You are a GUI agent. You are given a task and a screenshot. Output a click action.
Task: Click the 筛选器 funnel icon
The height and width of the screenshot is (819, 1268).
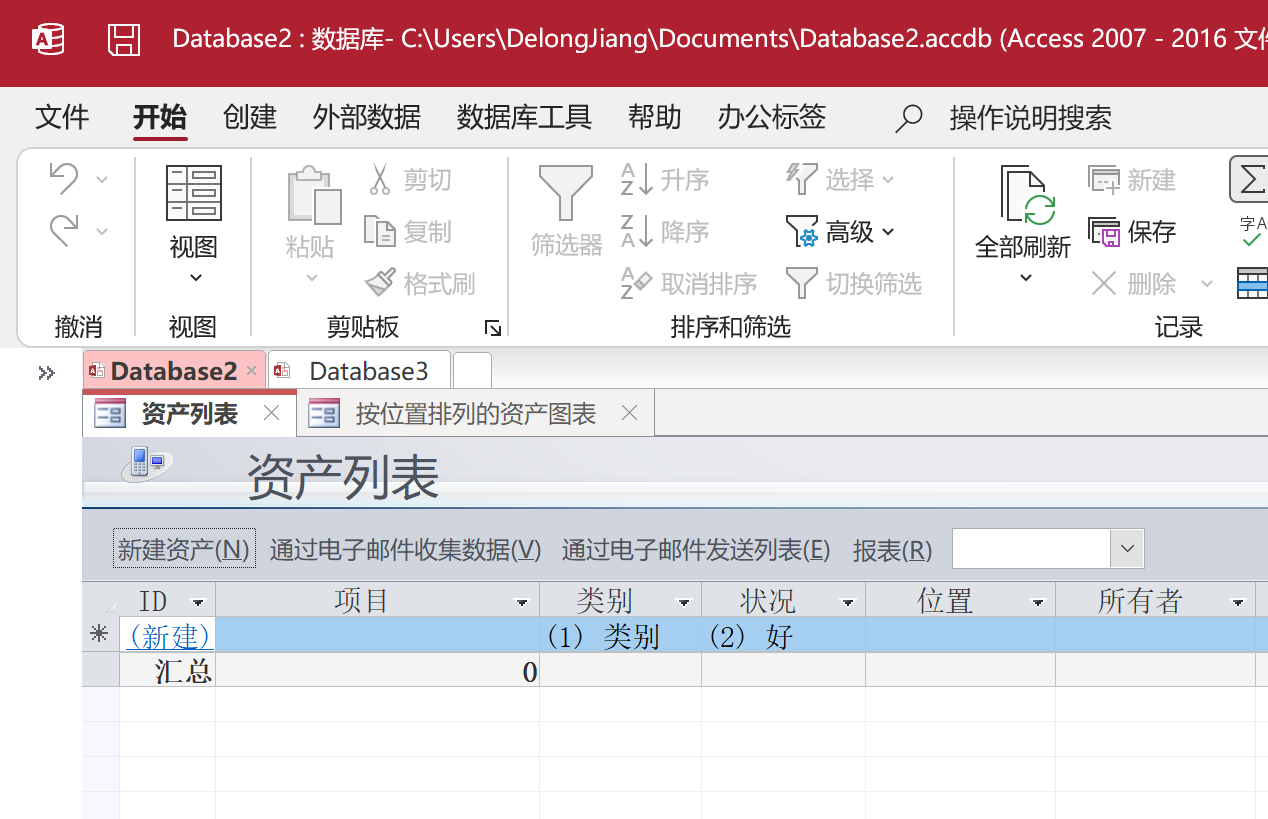click(x=566, y=193)
